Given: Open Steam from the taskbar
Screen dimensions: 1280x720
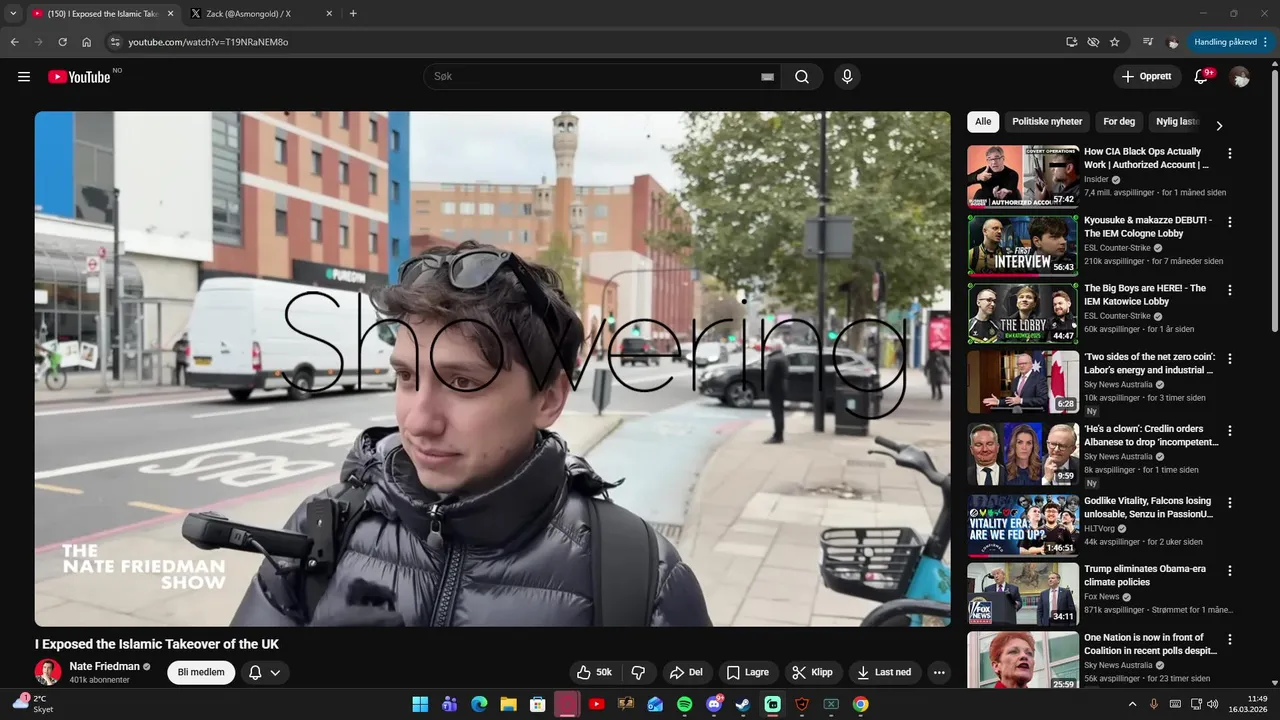Looking at the screenshot, I should (x=743, y=704).
